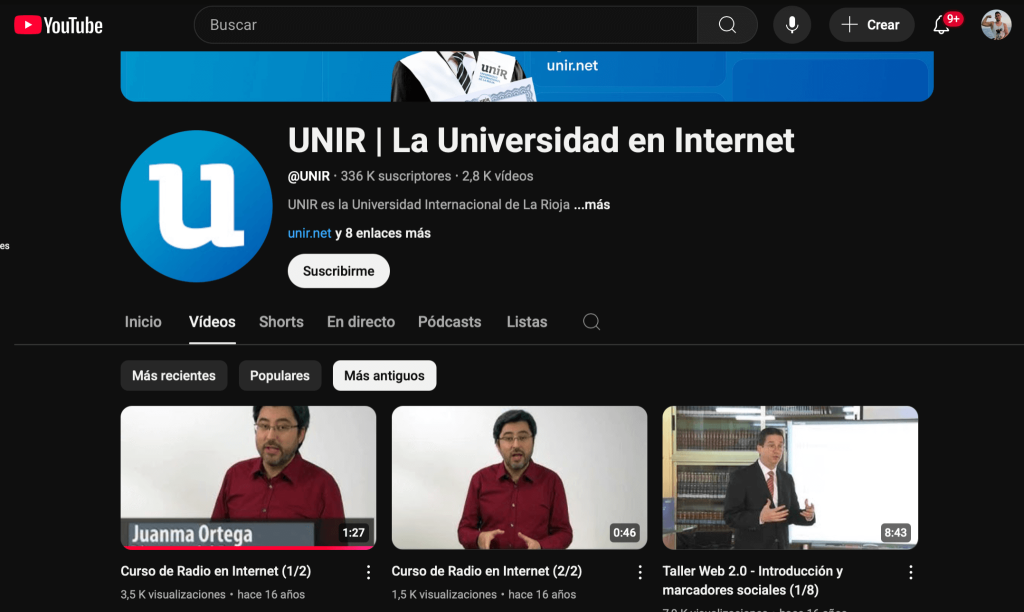Open the Crear button
The image size is (1024, 612).
pyautogui.click(x=871, y=25)
